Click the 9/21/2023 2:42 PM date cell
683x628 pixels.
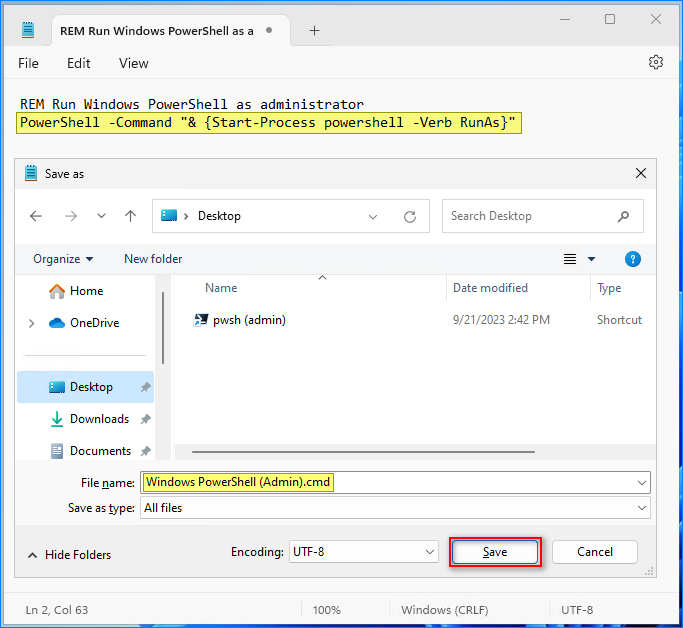click(x=501, y=320)
